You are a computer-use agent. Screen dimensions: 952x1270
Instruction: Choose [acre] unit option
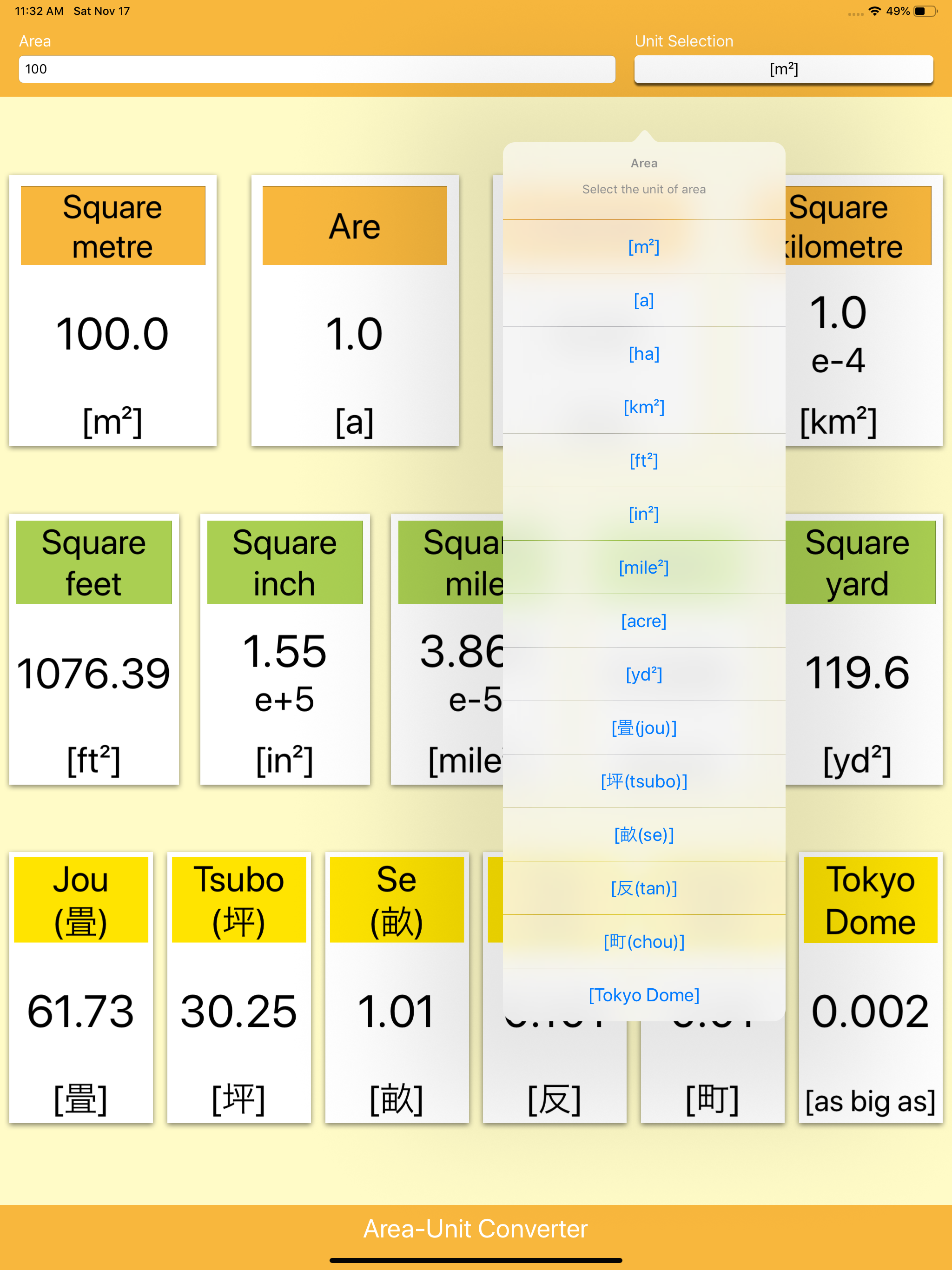pyautogui.click(x=644, y=621)
